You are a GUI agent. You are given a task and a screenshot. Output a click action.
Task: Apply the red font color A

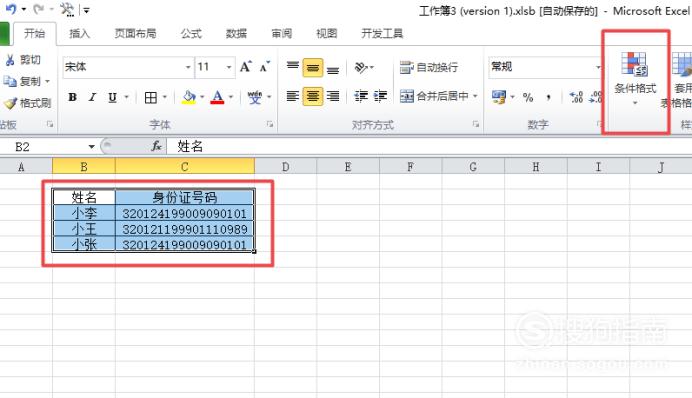[x=217, y=97]
